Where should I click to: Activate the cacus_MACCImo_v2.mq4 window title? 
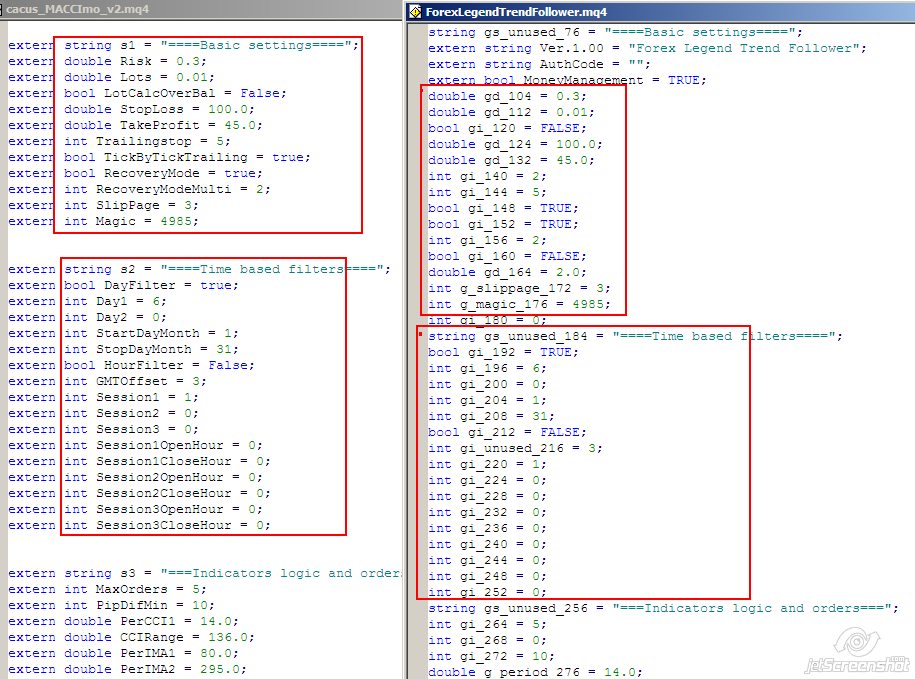point(78,9)
